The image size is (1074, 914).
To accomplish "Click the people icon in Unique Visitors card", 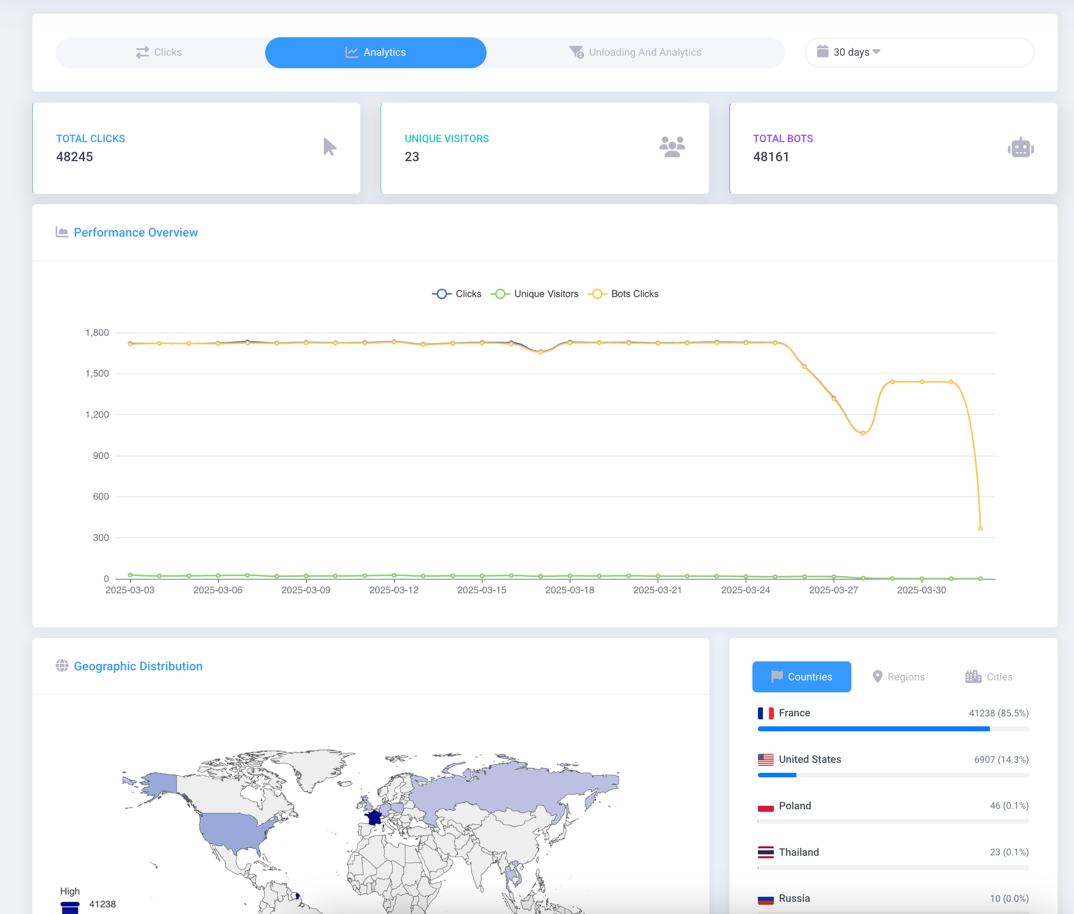I will tap(672, 147).
